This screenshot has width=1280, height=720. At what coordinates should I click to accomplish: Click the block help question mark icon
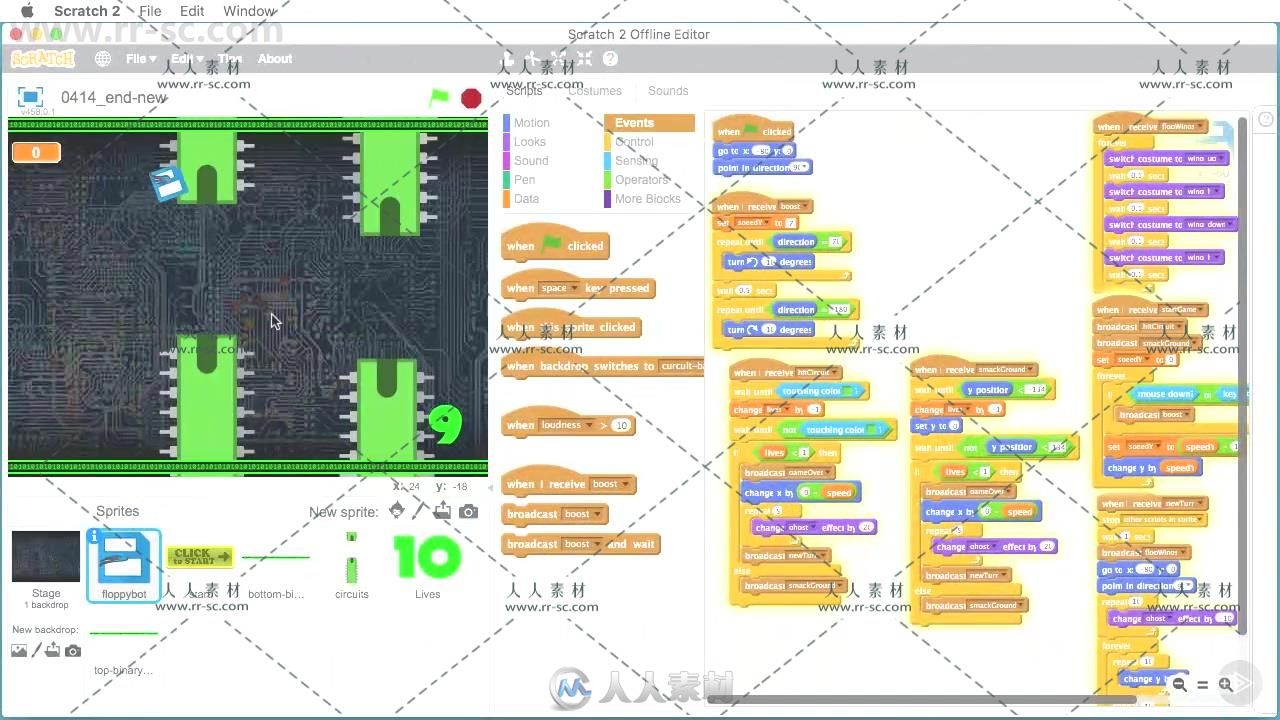pos(610,59)
